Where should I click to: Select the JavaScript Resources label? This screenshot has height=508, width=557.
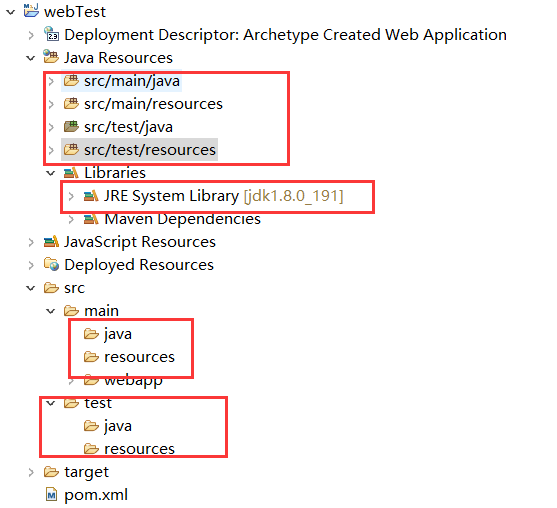coord(140,242)
